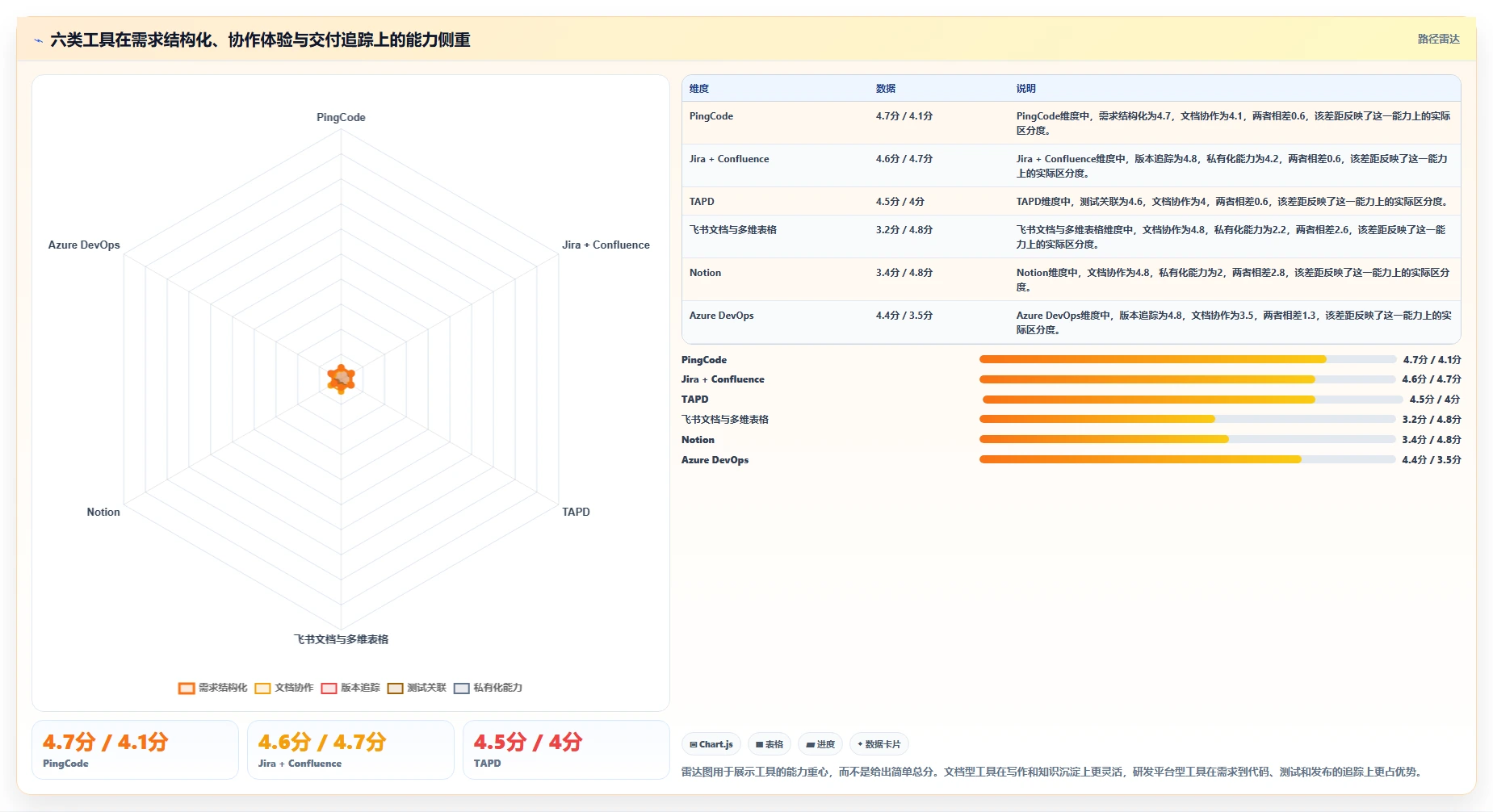Click the 飞书文档与多维表格 progress bar
The height and width of the screenshot is (812, 1493).
pyautogui.click(x=1187, y=420)
